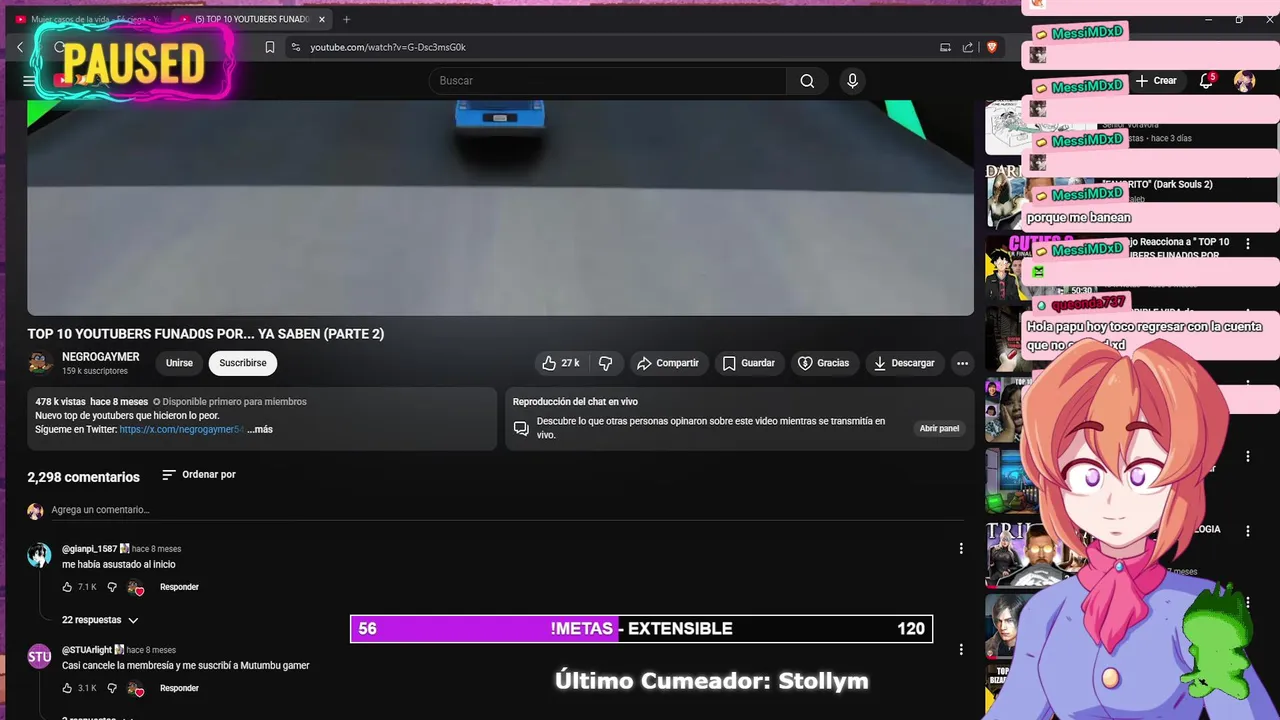Screen dimensions: 1280x720
Task: Open the Ordenar por sort menu
Action: point(199,475)
